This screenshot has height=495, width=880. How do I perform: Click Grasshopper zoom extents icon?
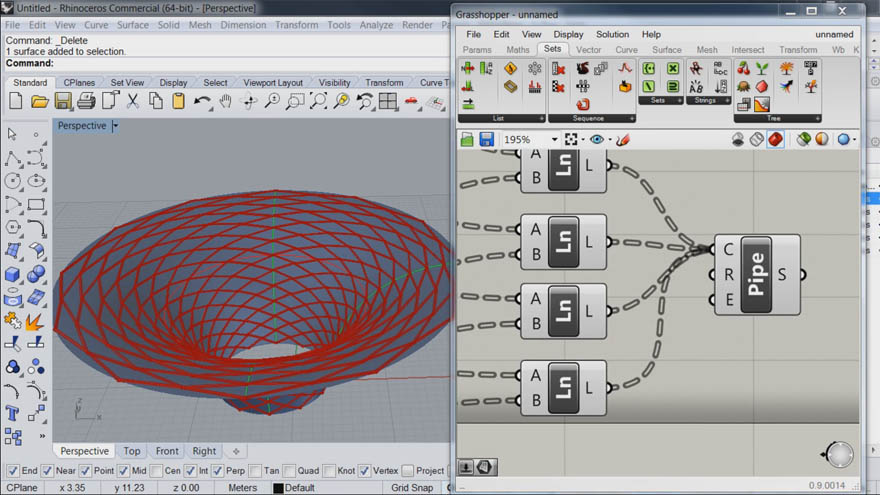coord(571,139)
